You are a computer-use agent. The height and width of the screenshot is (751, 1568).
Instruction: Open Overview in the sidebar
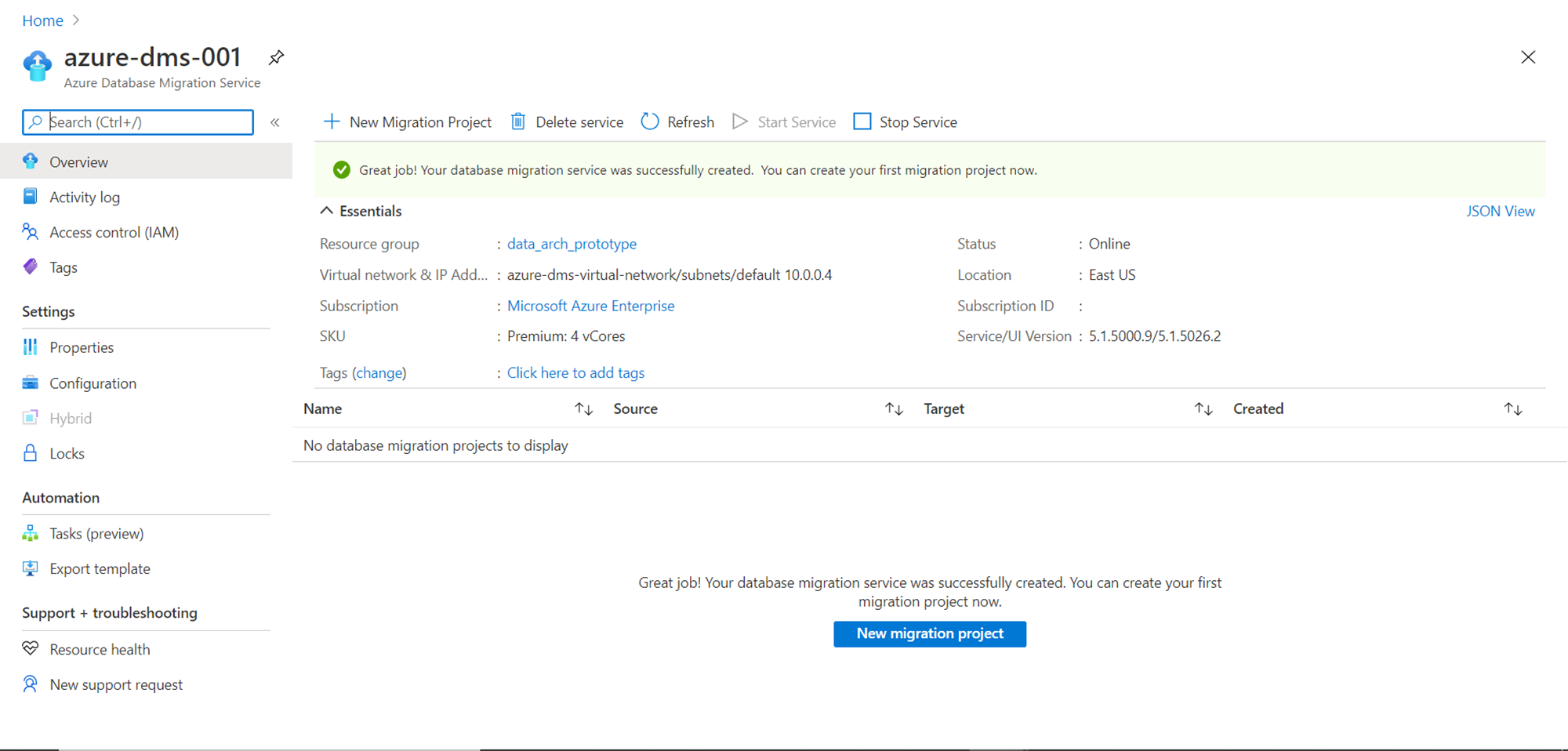coord(146,161)
